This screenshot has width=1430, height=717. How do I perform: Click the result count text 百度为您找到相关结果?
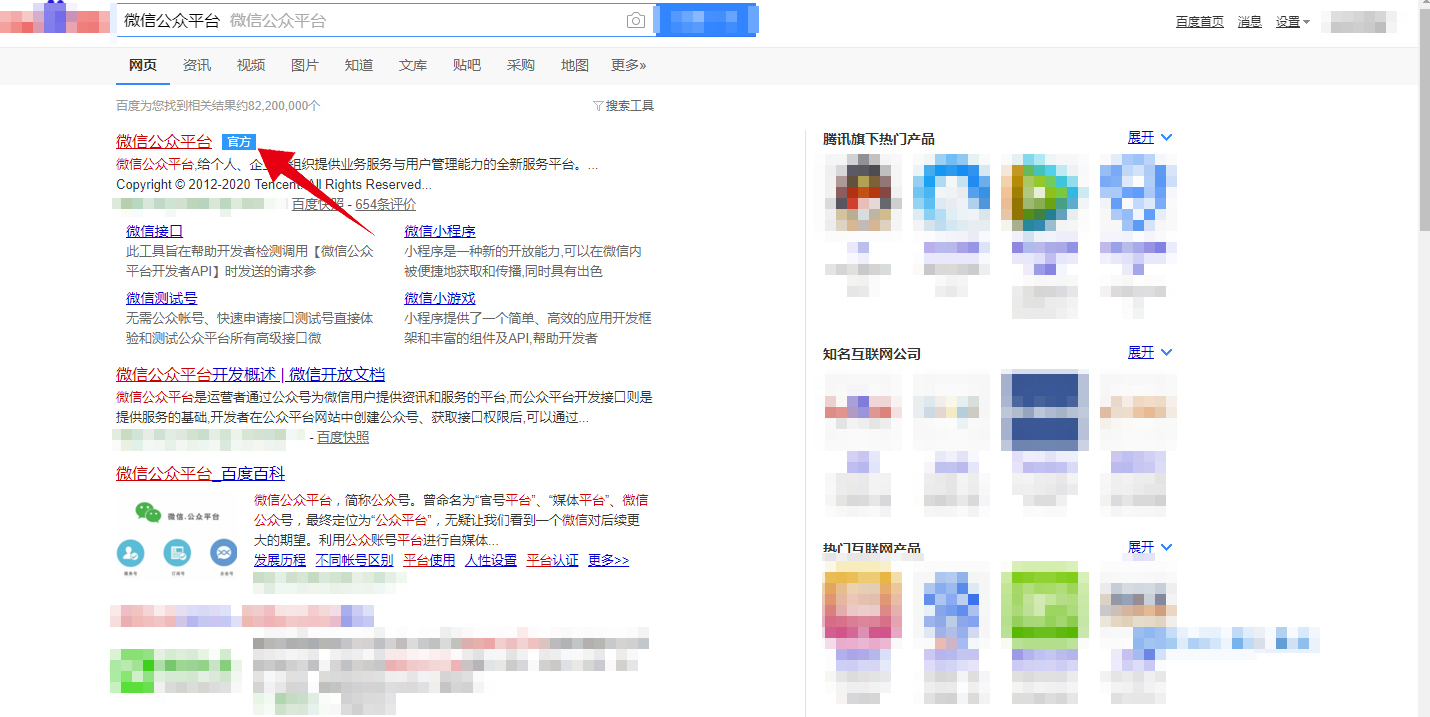point(218,105)
